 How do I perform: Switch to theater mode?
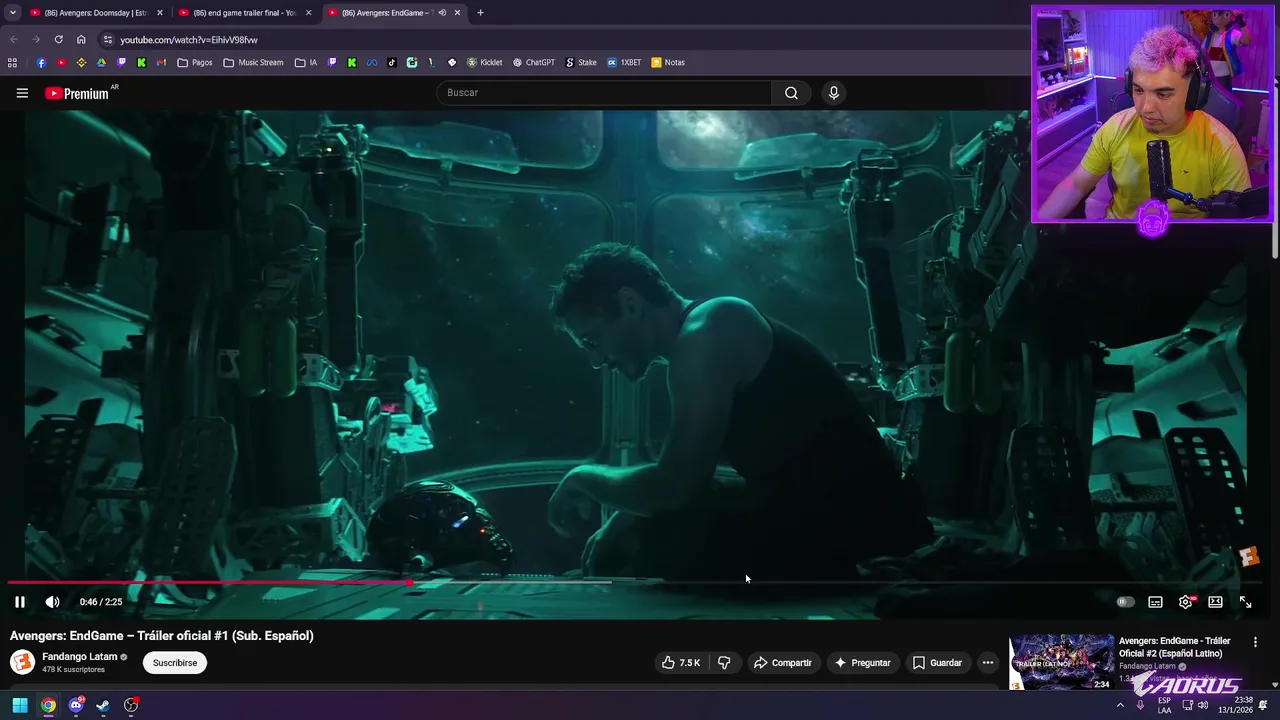(1215, 602)
